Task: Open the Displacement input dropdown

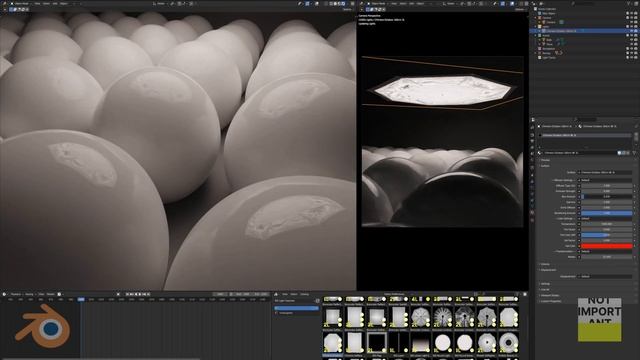Action: (x=606, y=276)
